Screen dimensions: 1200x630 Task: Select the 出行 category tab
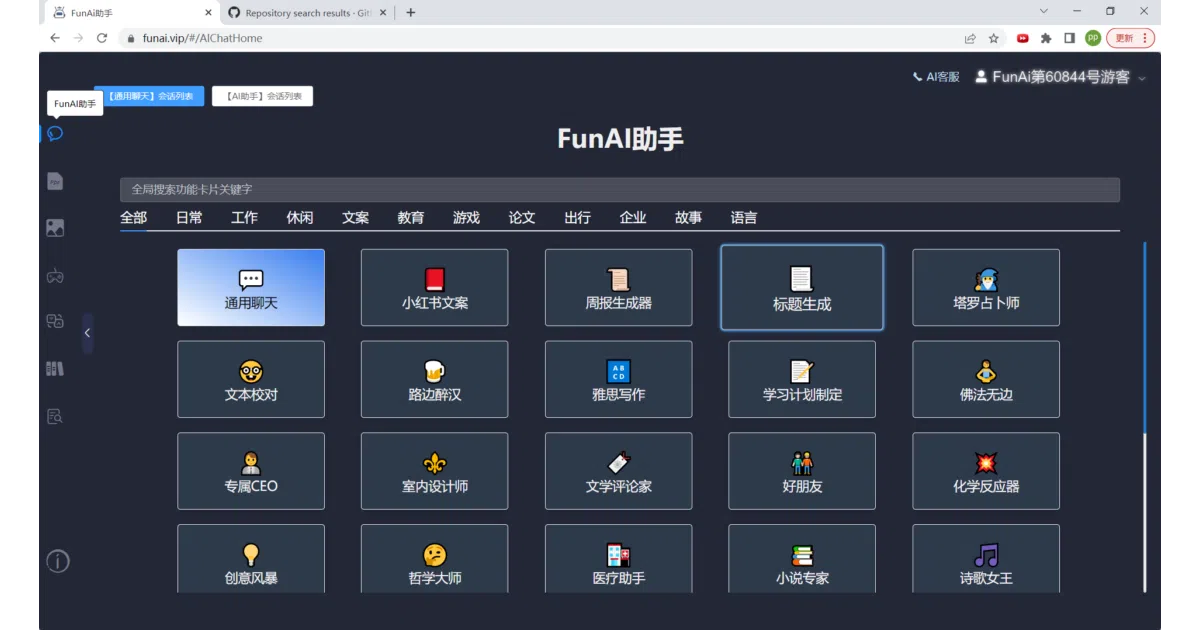577,217
